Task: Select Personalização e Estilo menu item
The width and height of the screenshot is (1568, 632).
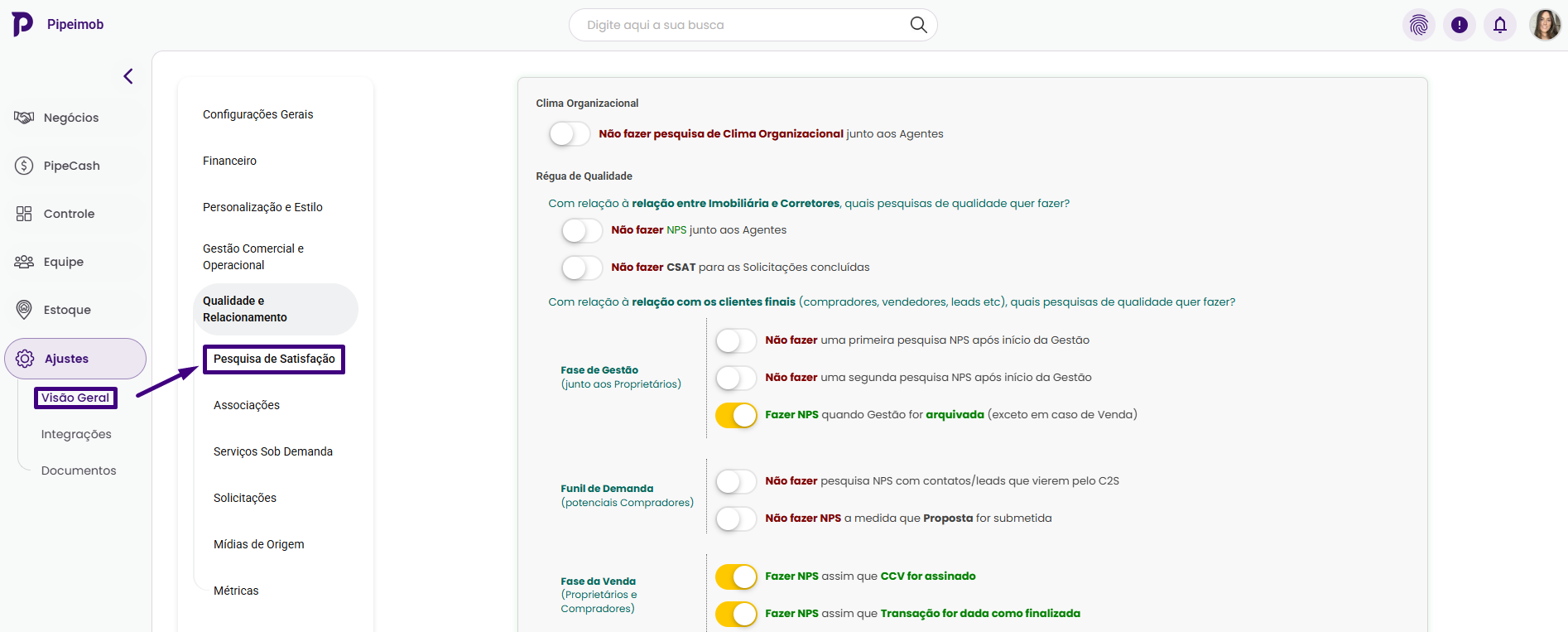Action: (262, 207)
